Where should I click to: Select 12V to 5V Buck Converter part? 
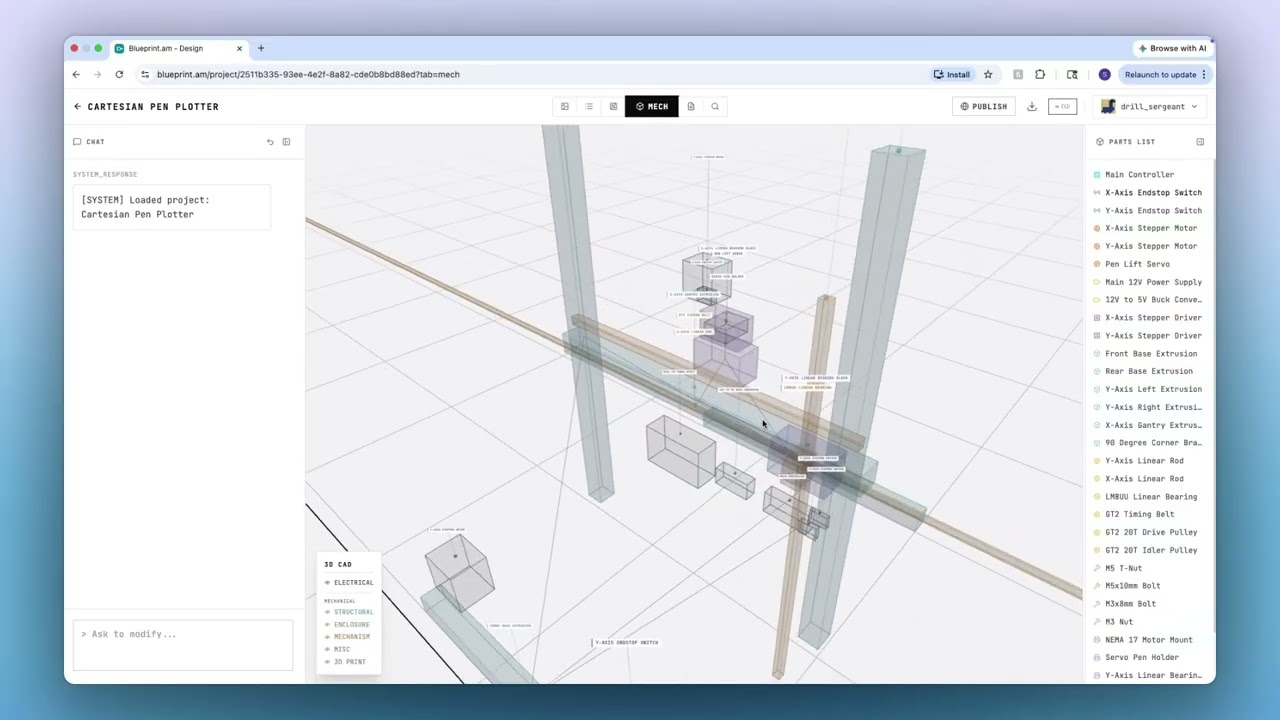[1153, 300]
